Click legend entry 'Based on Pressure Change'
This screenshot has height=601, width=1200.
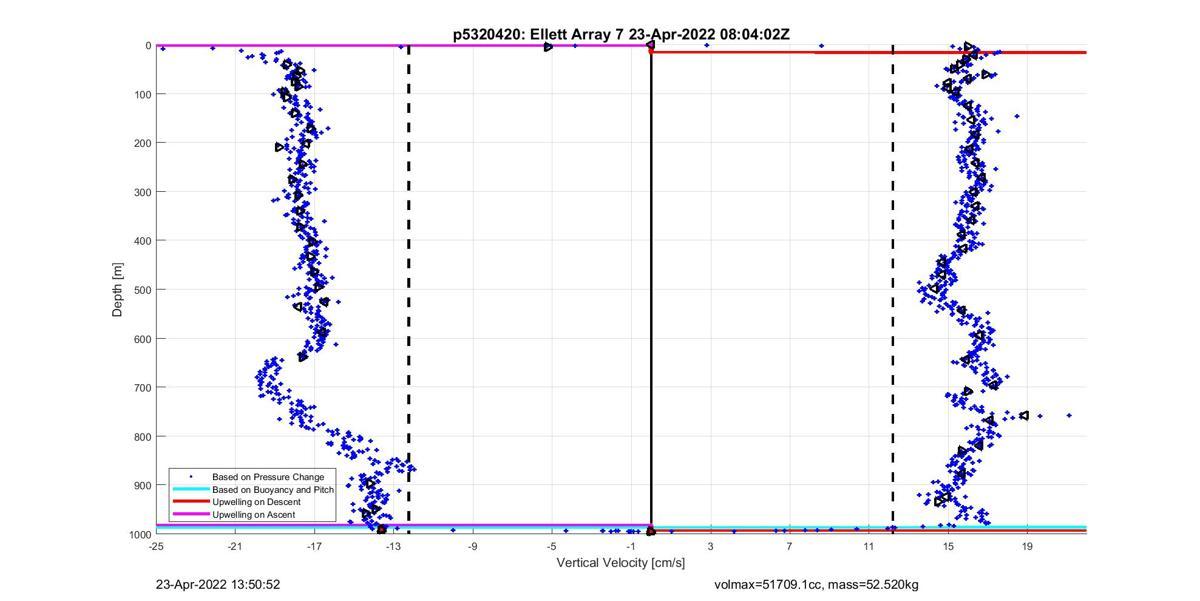(268, 477)
